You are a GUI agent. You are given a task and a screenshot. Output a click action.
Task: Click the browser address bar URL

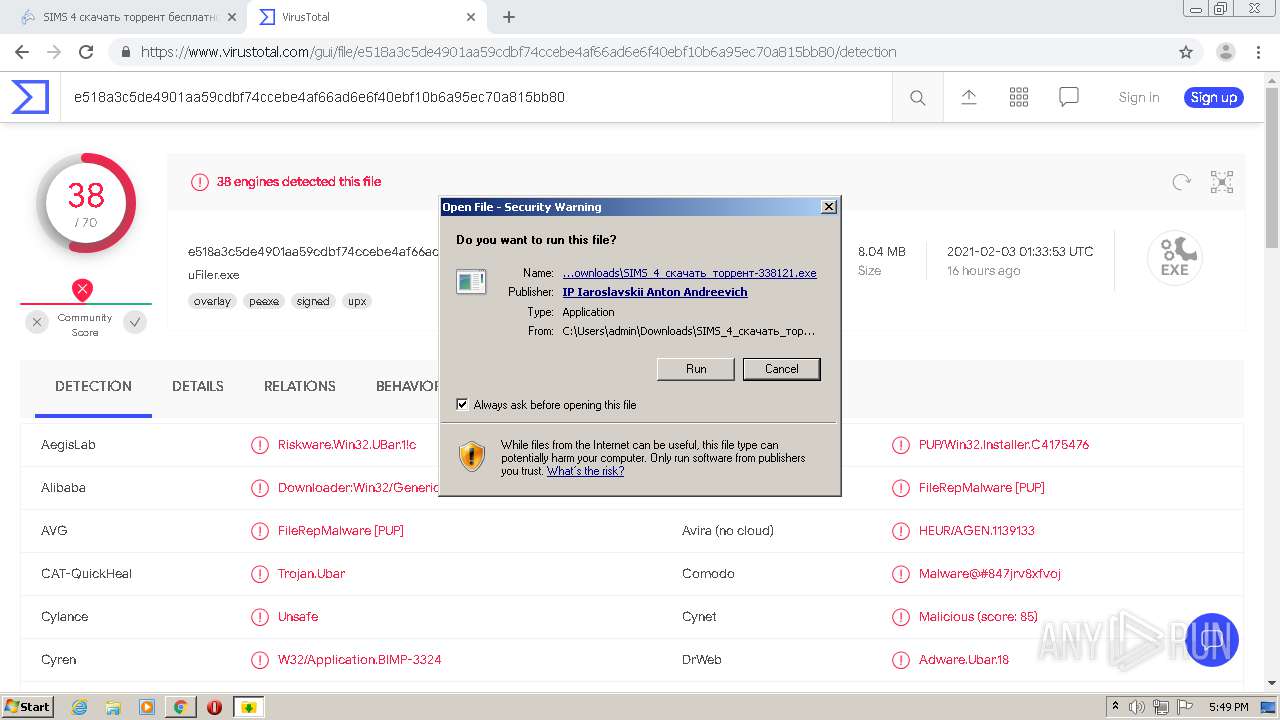(518, 52)
